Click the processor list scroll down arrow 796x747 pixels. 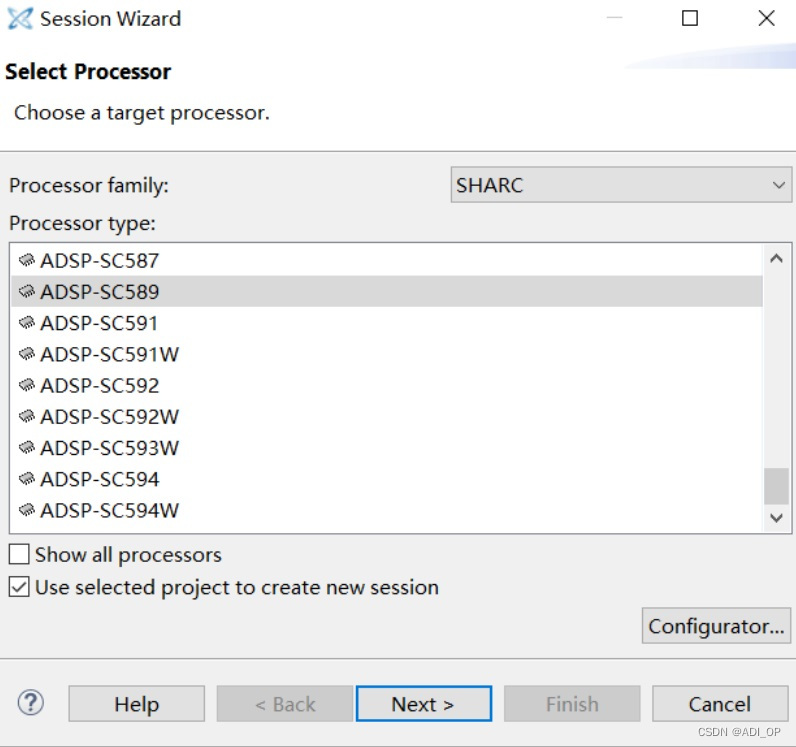coord(776,518)
